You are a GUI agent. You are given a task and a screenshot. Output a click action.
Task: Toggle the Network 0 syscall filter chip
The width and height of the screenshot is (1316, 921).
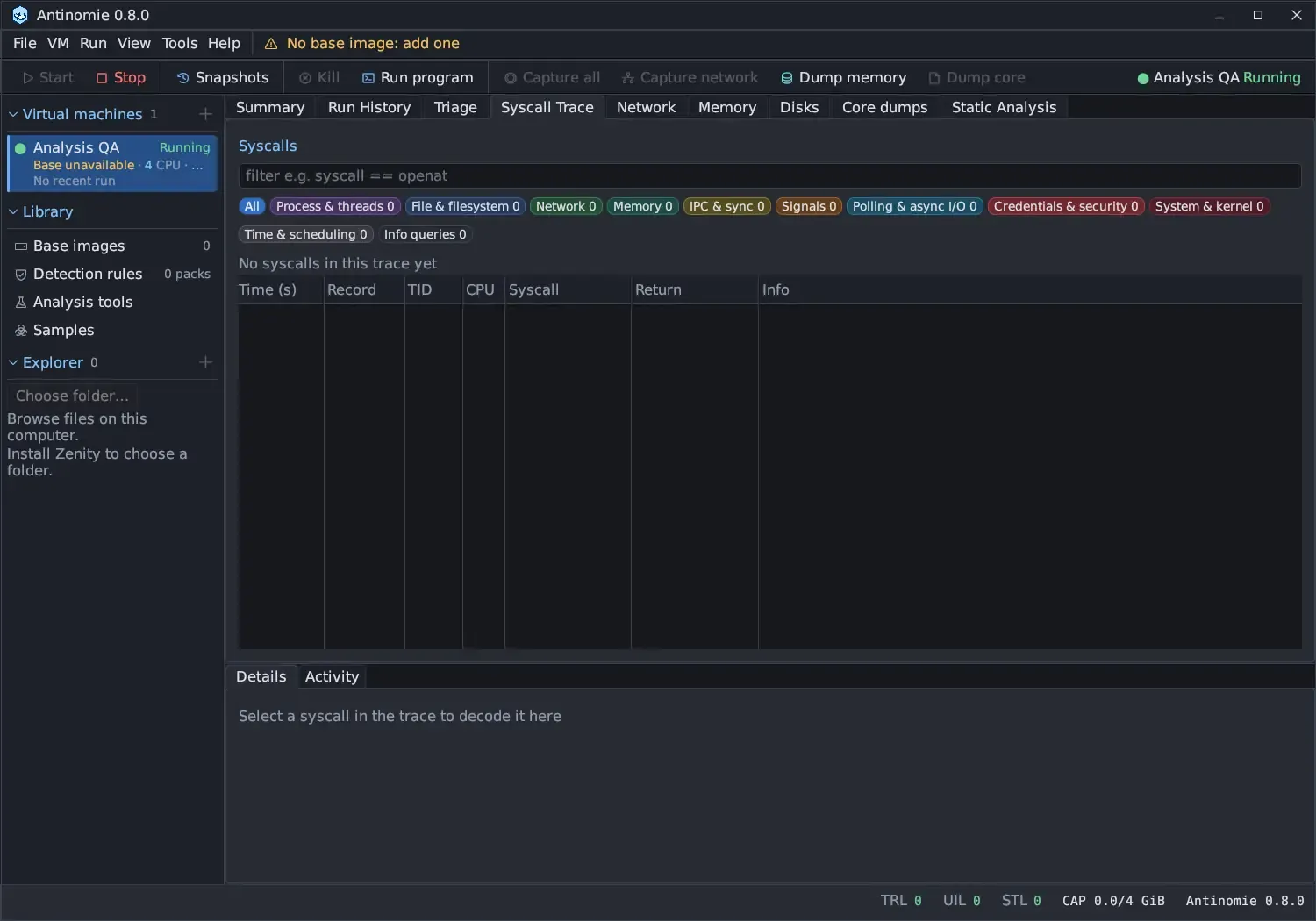(x=566, y=206)
